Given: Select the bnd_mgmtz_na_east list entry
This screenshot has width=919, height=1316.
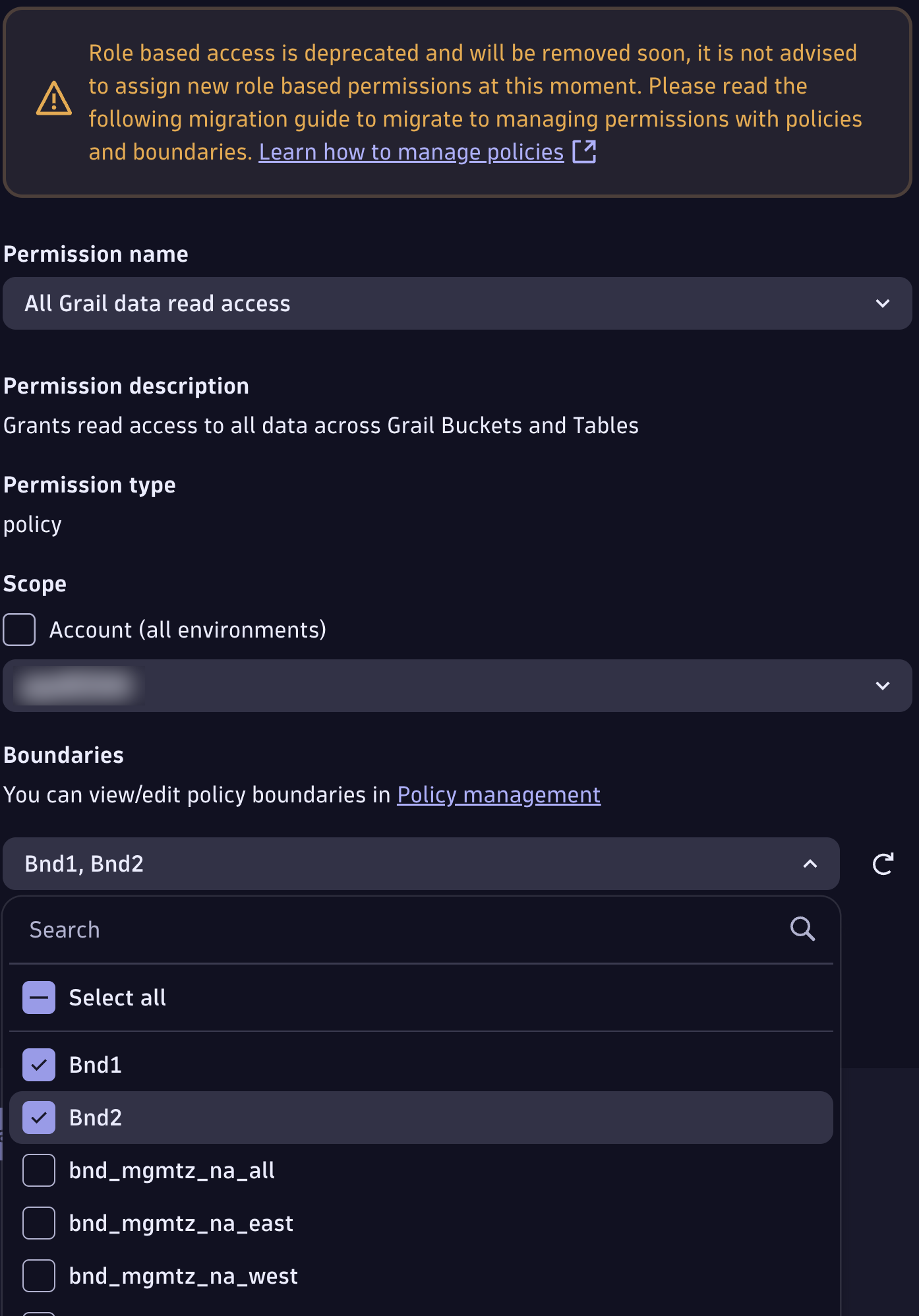Looking at the screenshot, I should [181, 1223].
